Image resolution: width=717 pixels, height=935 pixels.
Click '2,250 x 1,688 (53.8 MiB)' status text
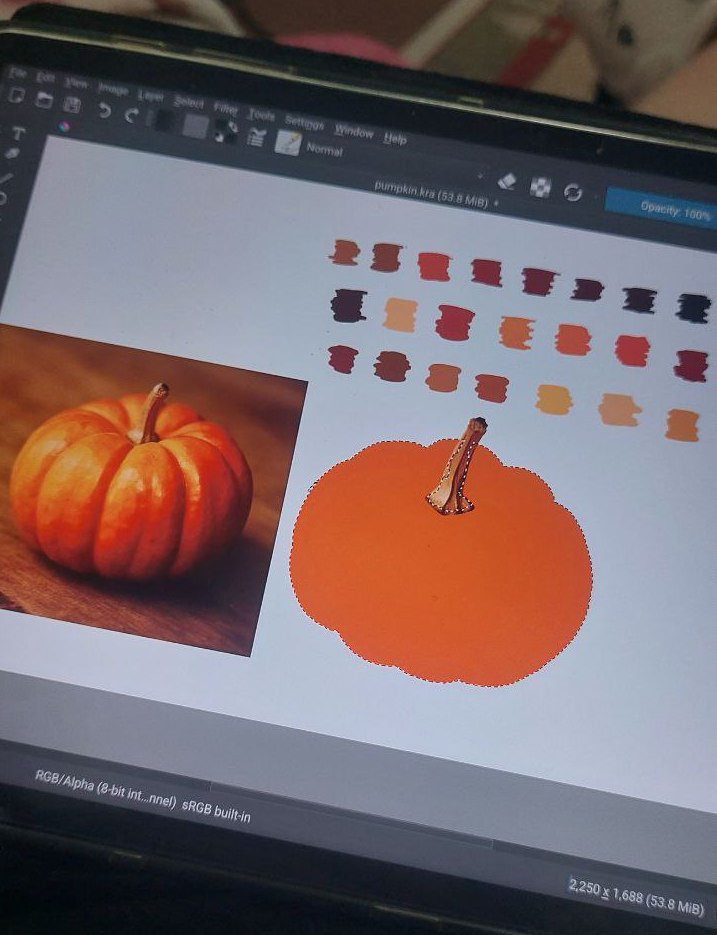click(636, 897)
